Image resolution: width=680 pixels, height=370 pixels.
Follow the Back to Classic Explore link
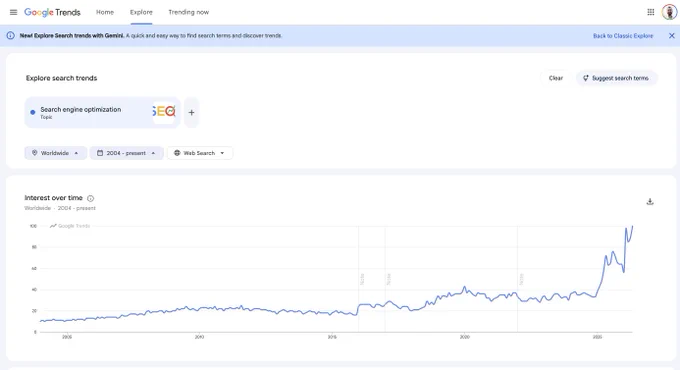coord(623,36)
